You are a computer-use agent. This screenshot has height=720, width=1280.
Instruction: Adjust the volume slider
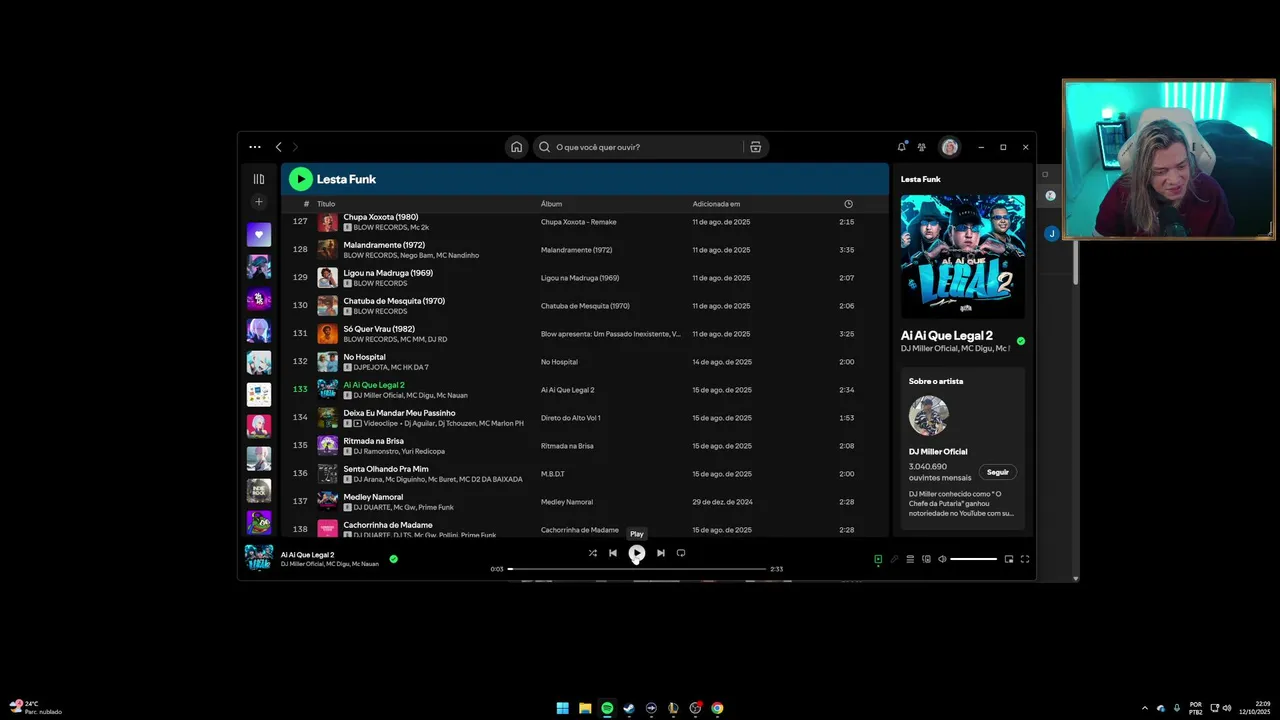pos(973,559)
